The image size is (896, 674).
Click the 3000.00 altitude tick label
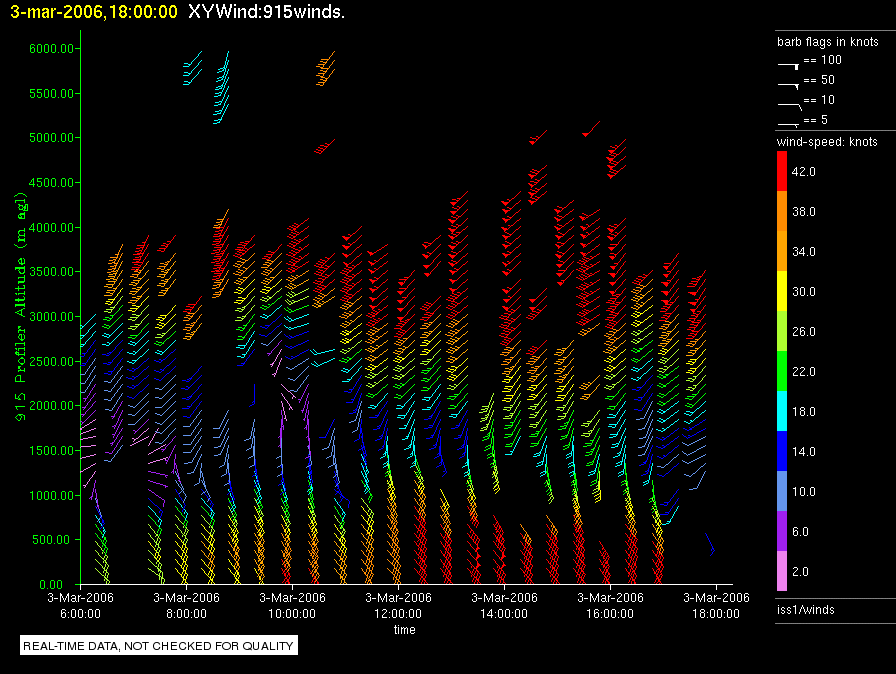pyautogui.click(x=51, y=316)
